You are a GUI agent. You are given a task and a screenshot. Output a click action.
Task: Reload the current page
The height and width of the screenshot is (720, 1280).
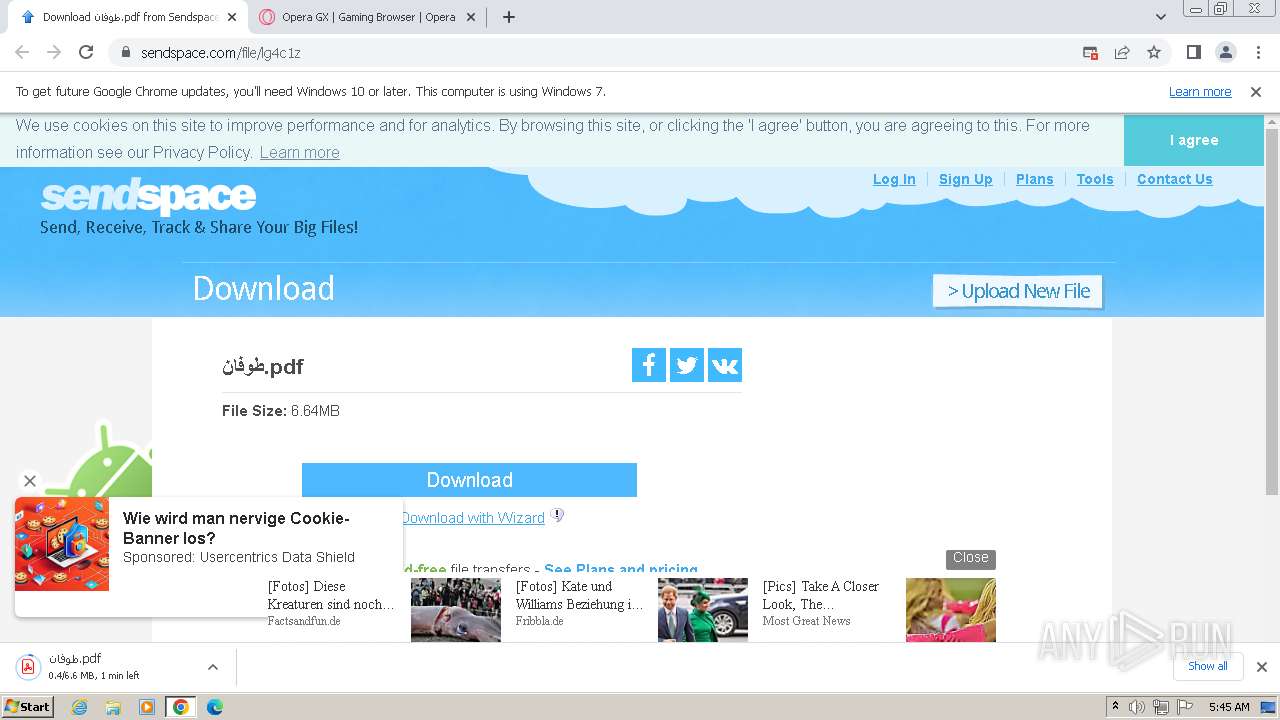[x=86, y=52]
